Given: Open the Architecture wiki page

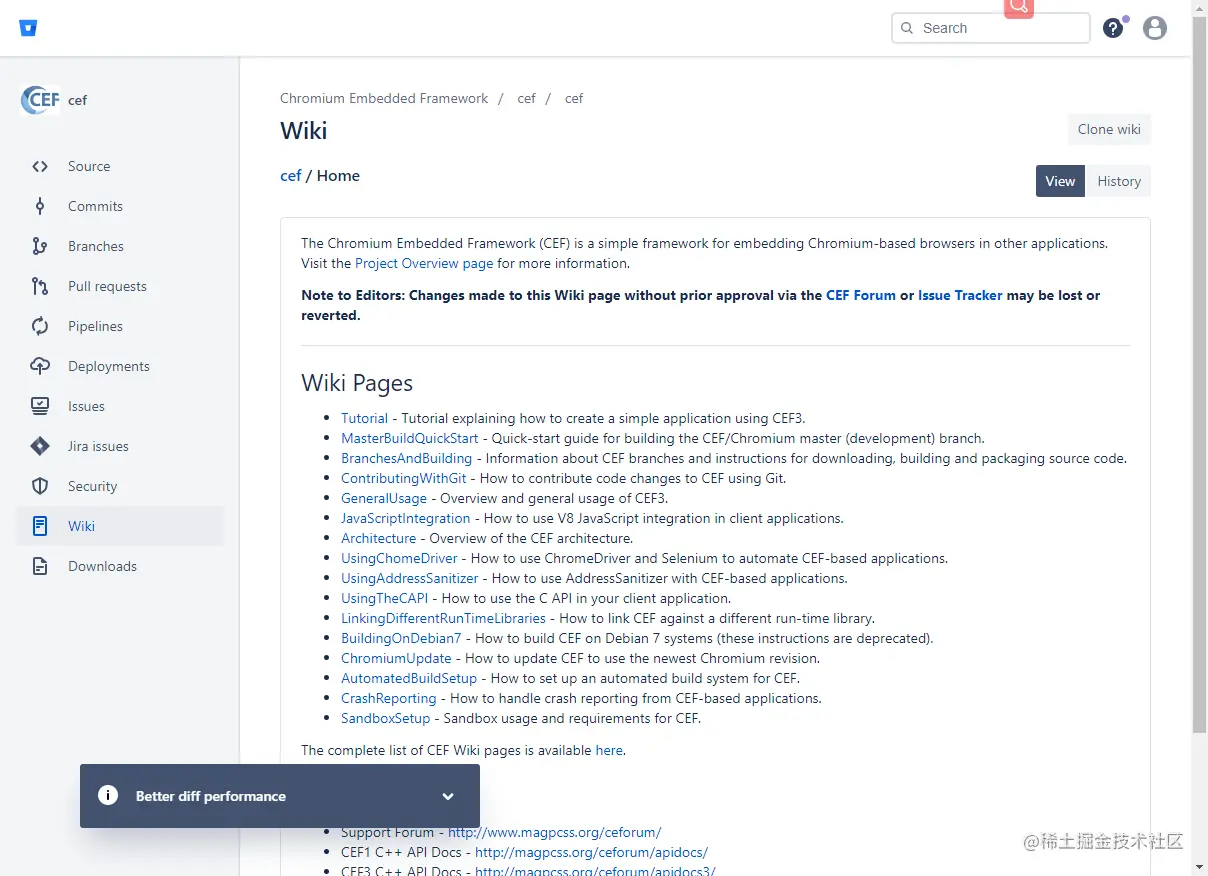Looking at the screenshot, I should [x=378, y=539].
